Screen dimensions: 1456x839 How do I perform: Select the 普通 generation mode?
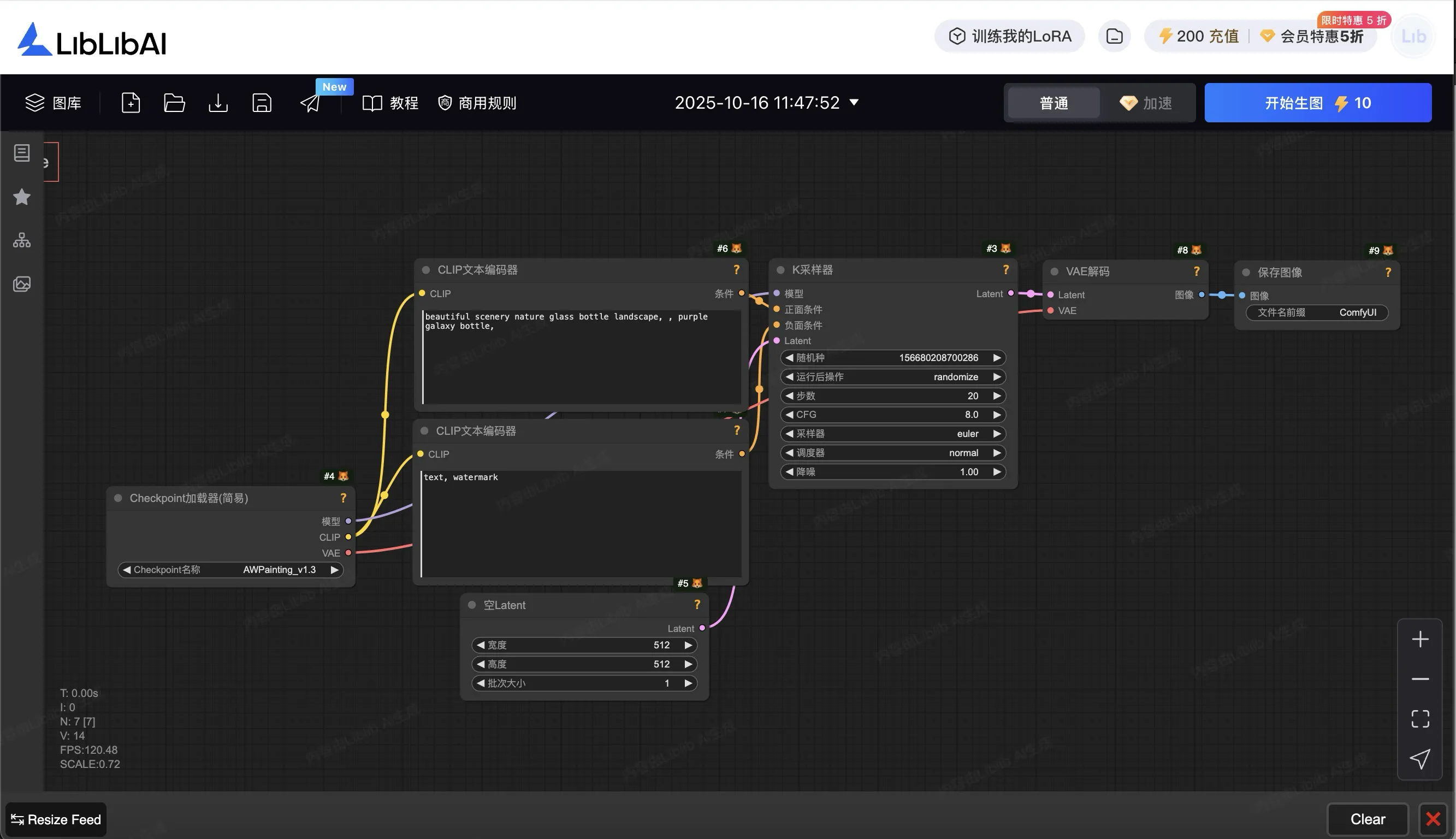(x=1053, y=103)
